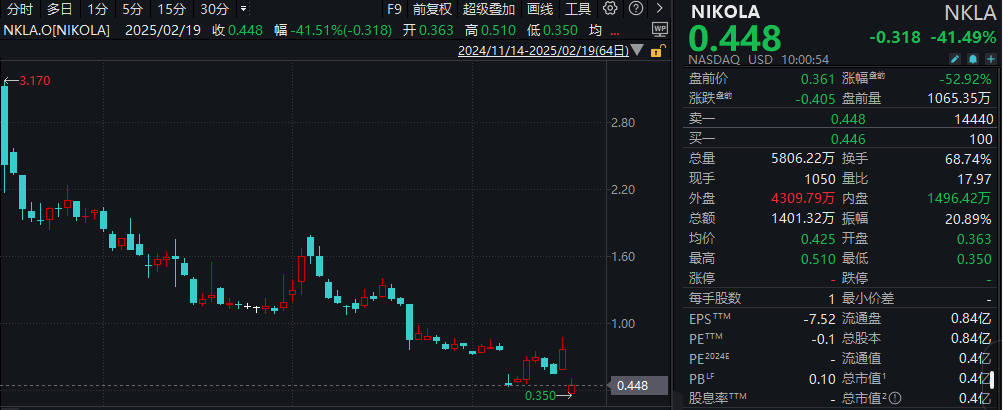The height and width of the screenshot is (410, 1003).
Task: Switch to 分时 intraday view
Action: point(19,10)
